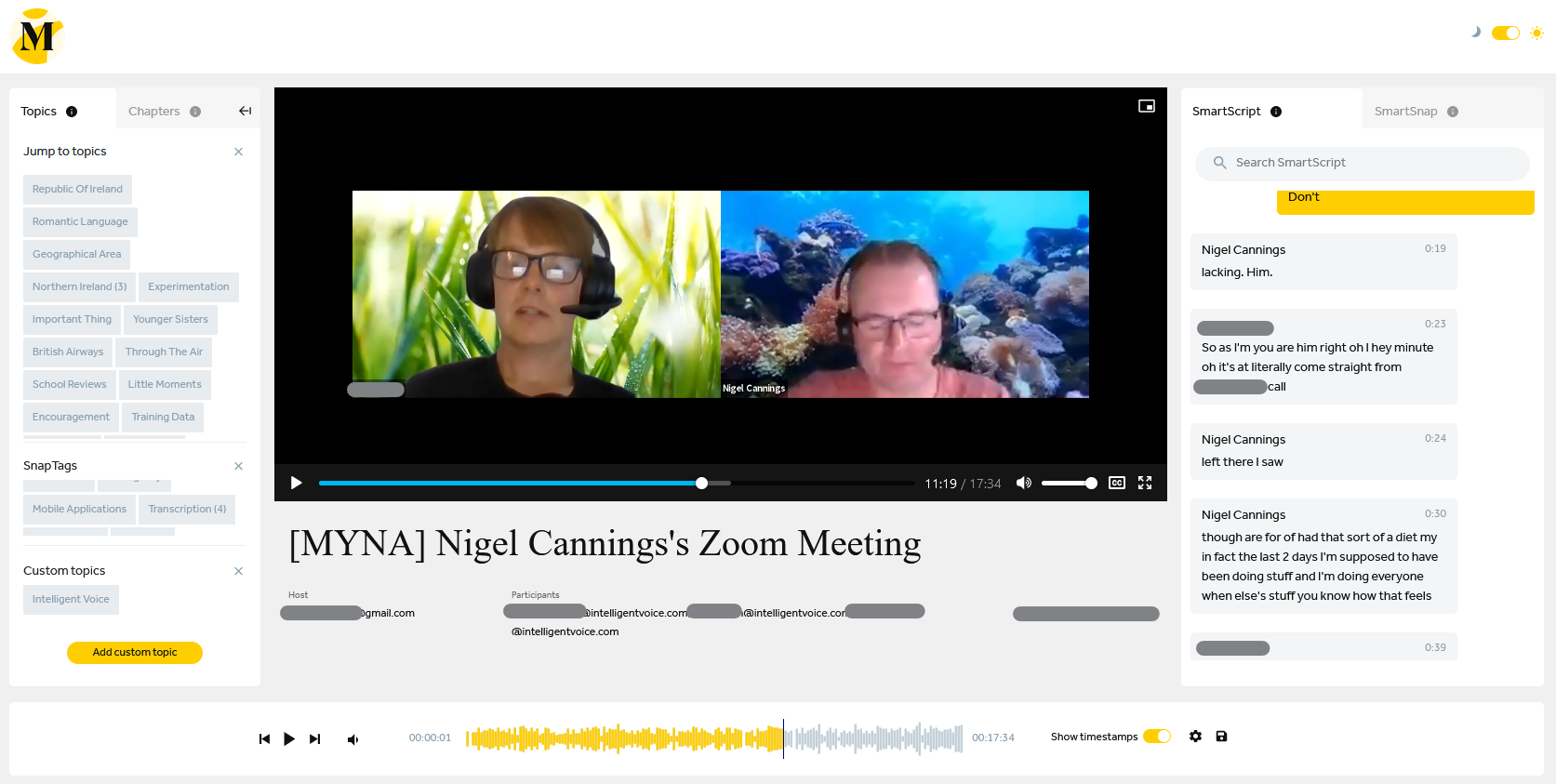1556x784 pixels.
Task: Open the transcript entry at timestamp 0:30
Action: 1323,556
